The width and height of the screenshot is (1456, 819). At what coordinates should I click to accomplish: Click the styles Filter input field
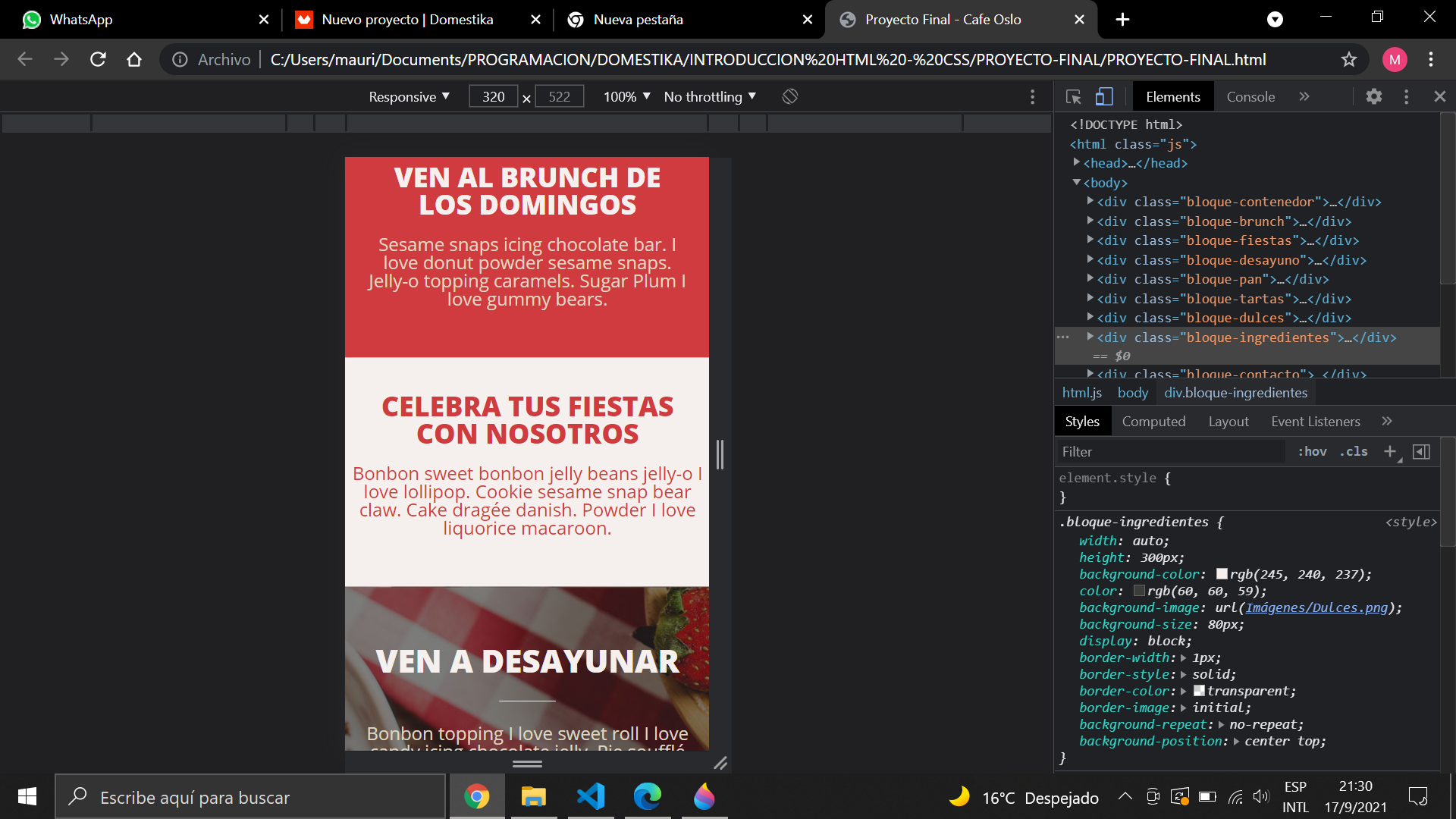[1168, 451]
